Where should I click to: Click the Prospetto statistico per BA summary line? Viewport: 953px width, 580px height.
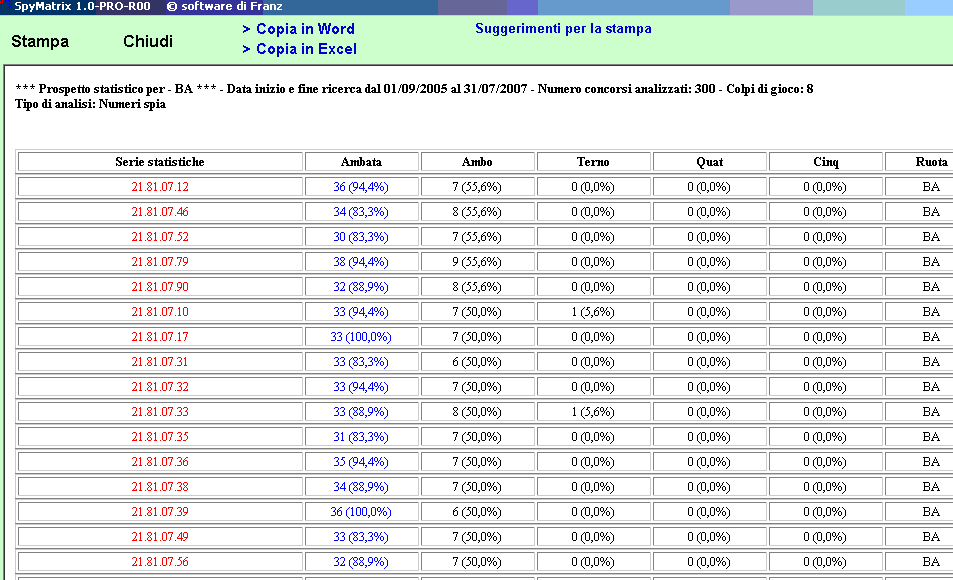coord(414,89)
